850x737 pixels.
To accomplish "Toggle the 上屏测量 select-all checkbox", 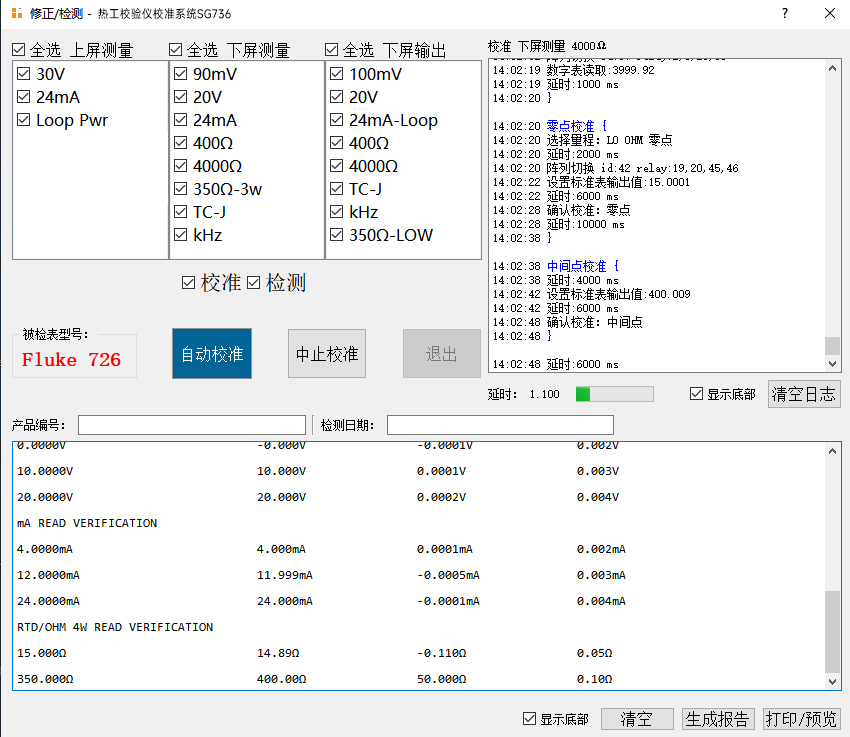I will click(x=20, y=50).
